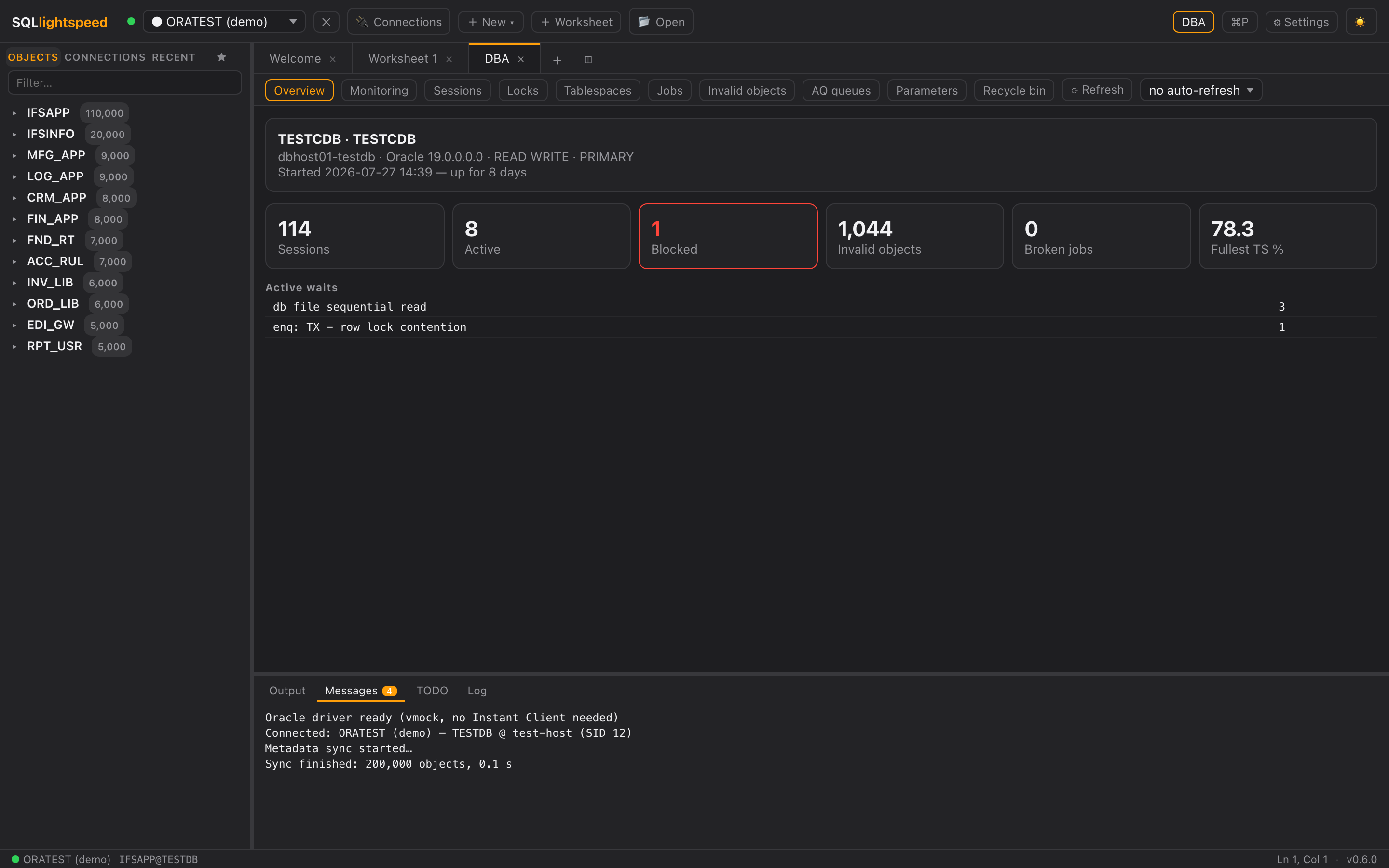Expand the FIN_APP schema node
1389x868 pixels.
(14, 219)
